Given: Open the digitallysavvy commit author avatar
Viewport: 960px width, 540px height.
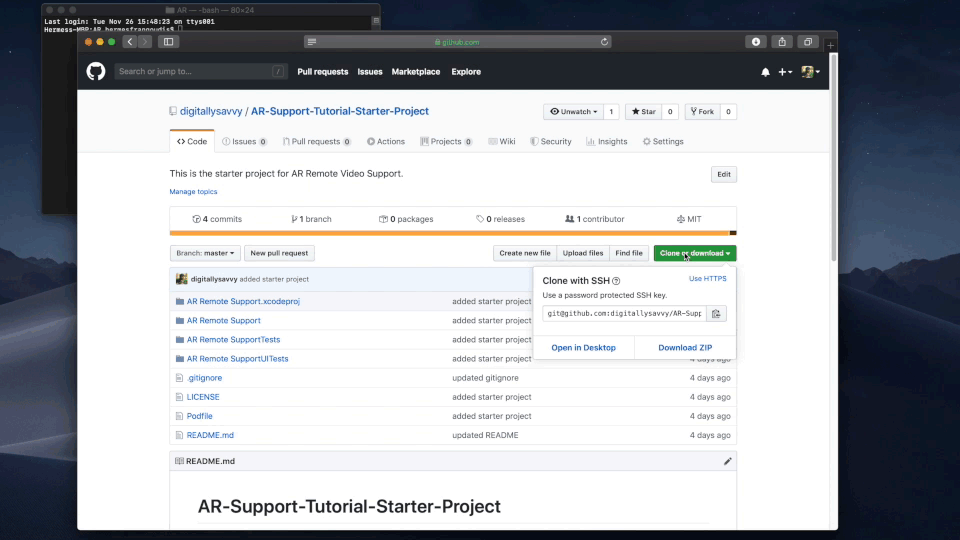Looking at the screenshot, I should coord(181,279).
